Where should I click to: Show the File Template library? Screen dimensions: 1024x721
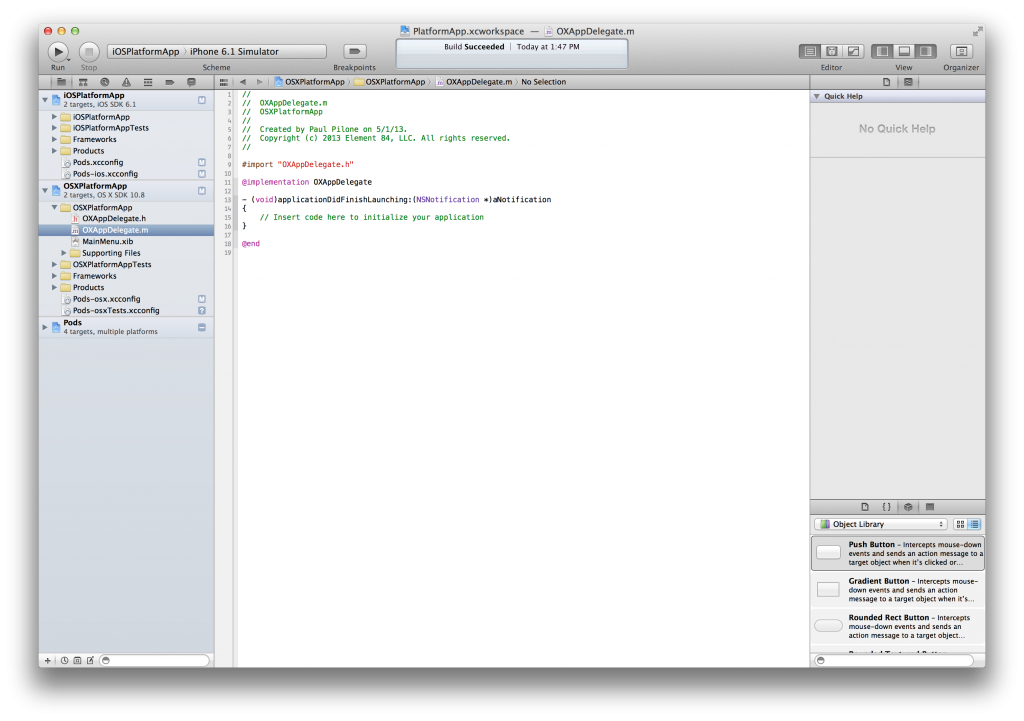coord(865,507)
